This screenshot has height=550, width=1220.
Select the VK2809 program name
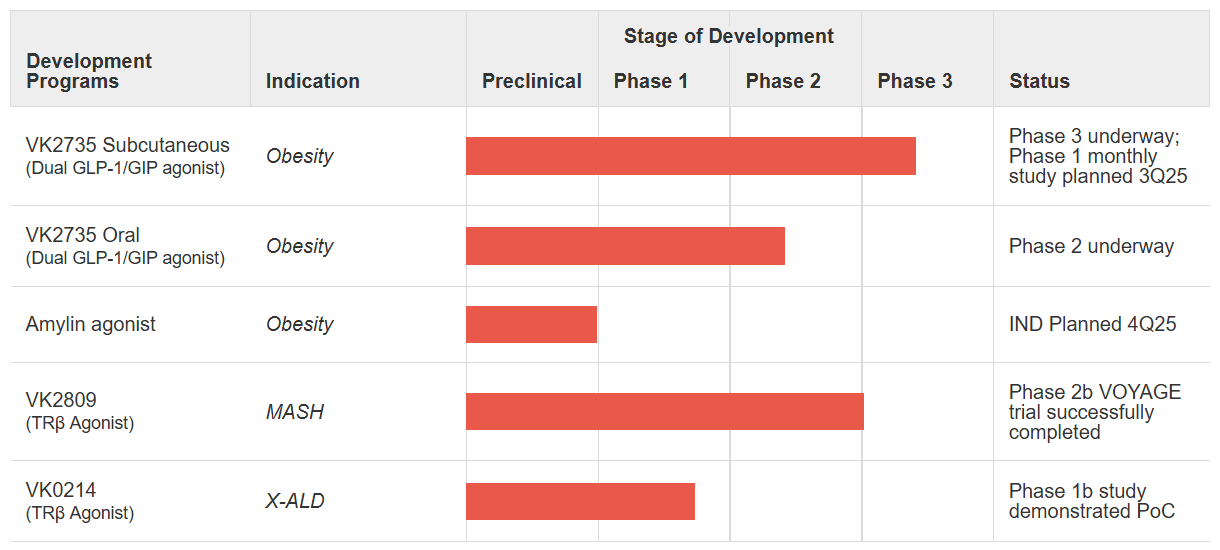click(61, 400)
